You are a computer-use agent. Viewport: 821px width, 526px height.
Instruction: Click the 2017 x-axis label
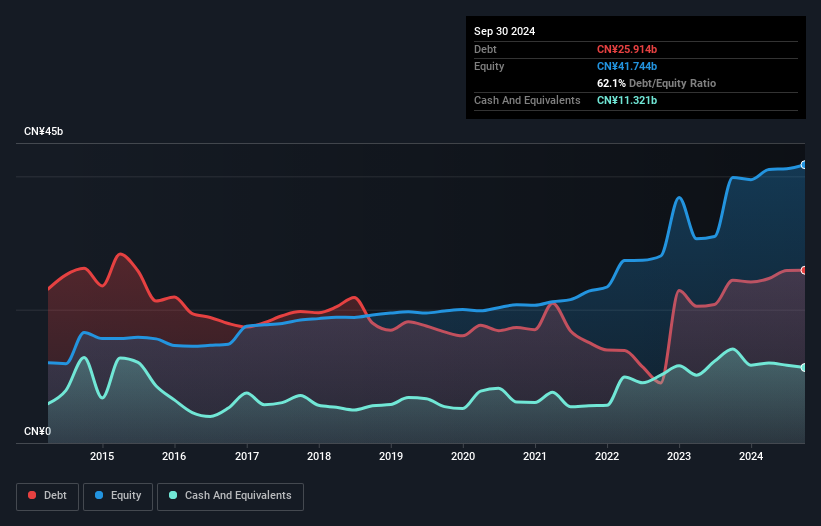(x=247, y=456)
